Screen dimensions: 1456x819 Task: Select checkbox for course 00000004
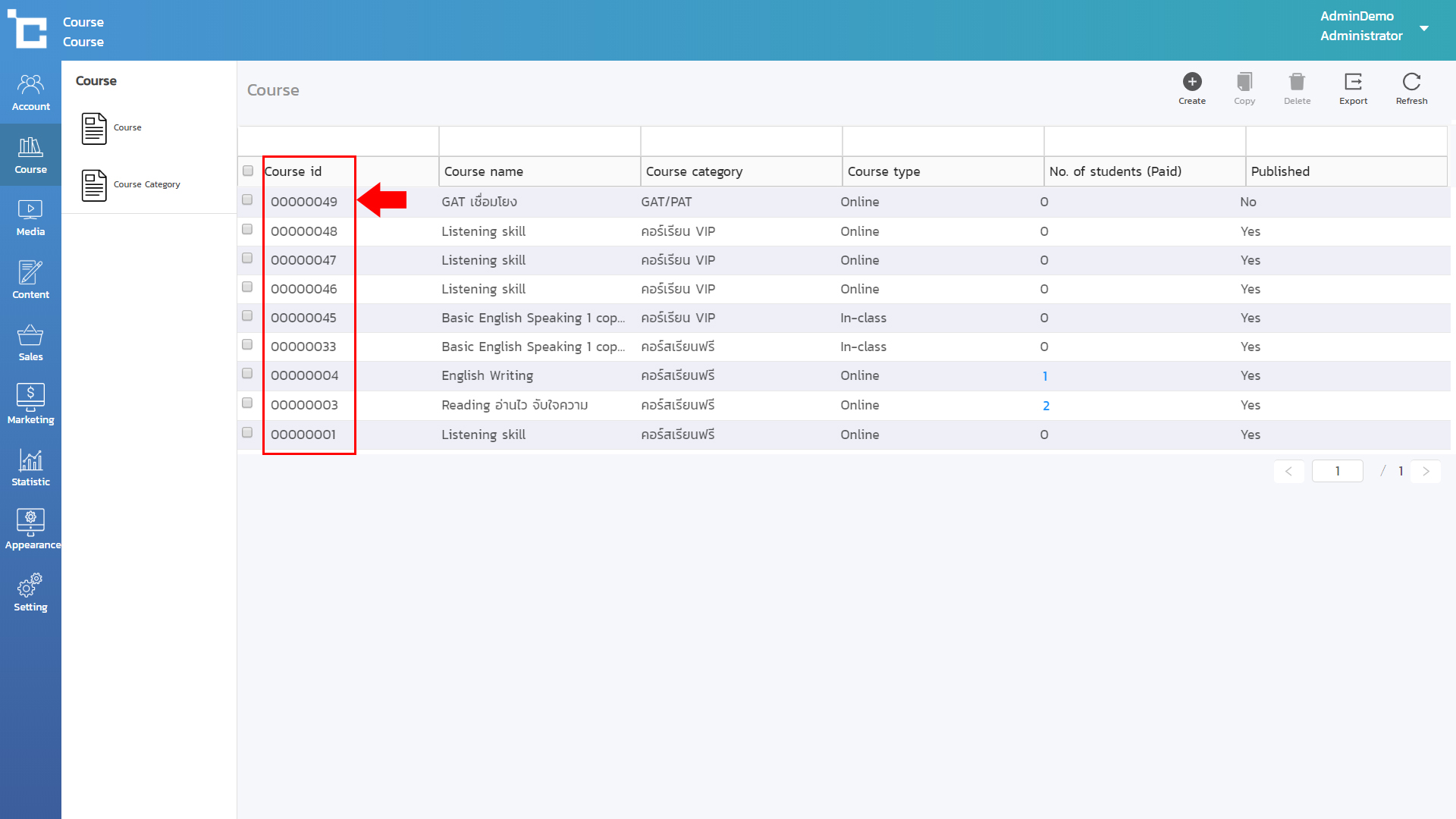click(247, 374)
